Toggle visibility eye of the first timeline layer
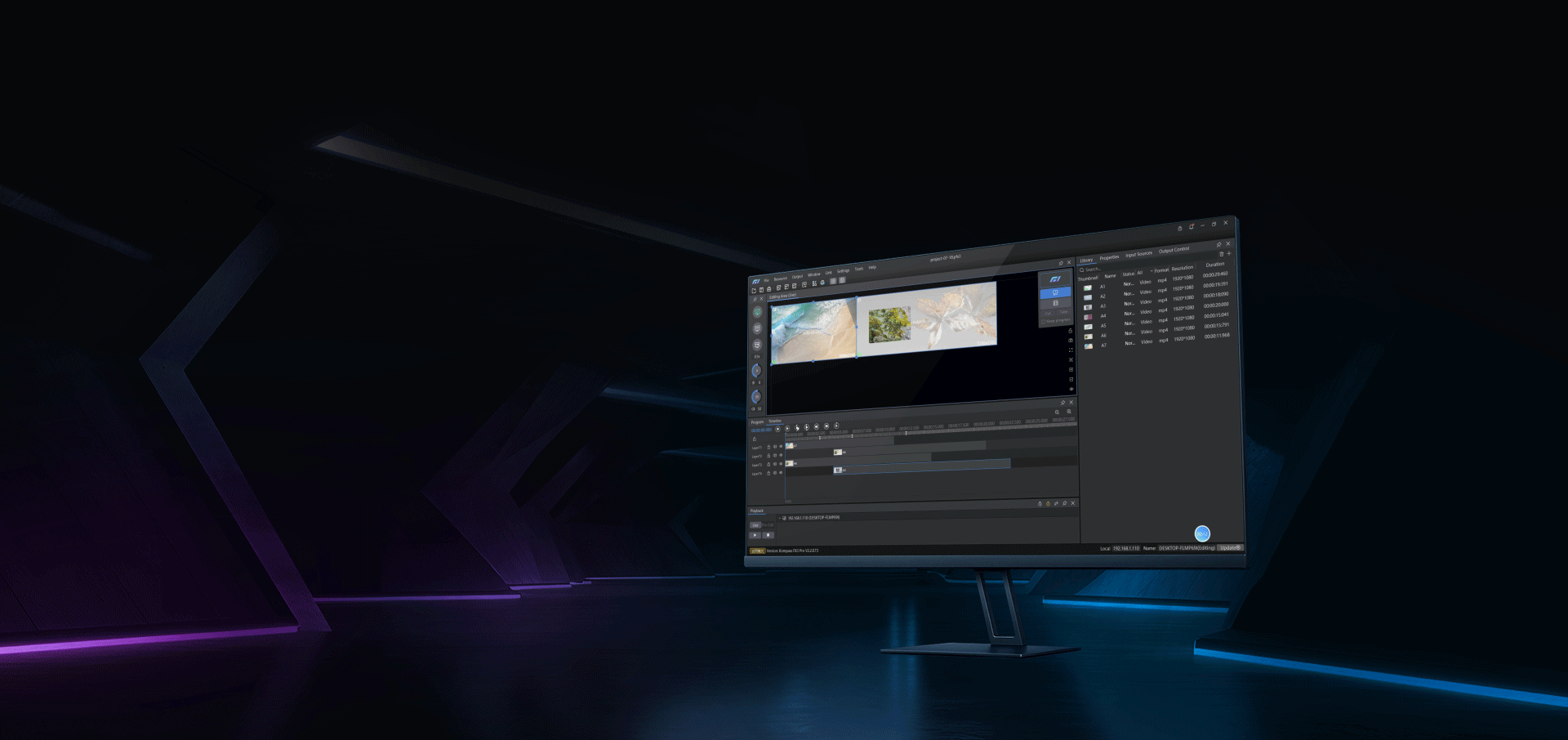The width and height of the screenshot is (1568, 740). 781,446
